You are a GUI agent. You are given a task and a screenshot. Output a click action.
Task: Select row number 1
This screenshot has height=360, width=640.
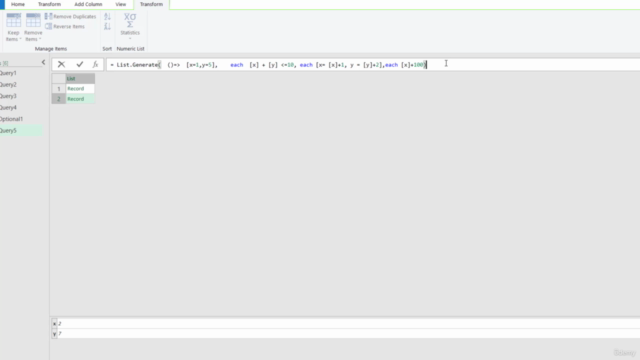tap(58, 89)
